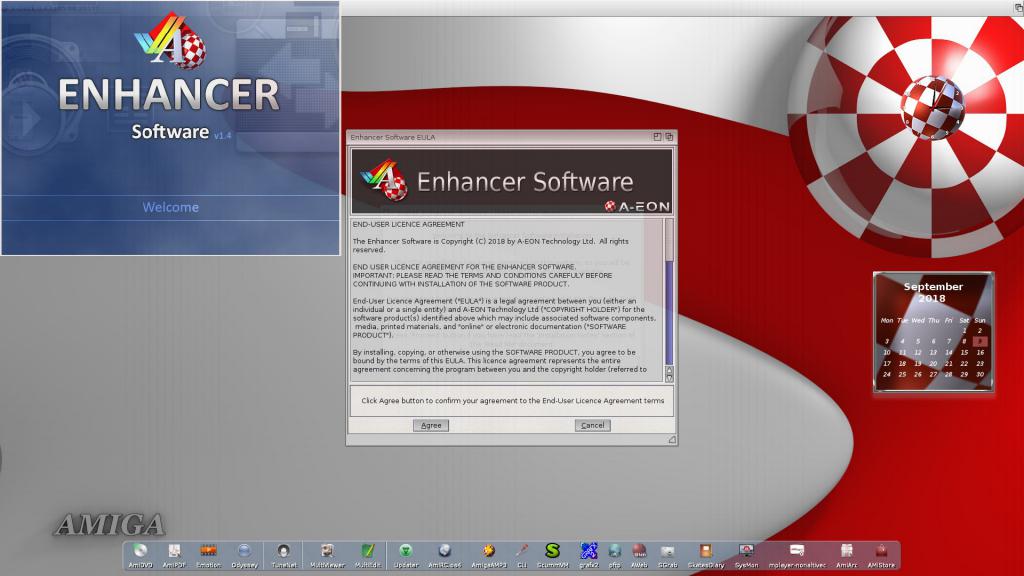The image size is (1024, 576).
Task: Launch ScummVM from the dock
Action: pyautogui.click(x=552, y=554)
